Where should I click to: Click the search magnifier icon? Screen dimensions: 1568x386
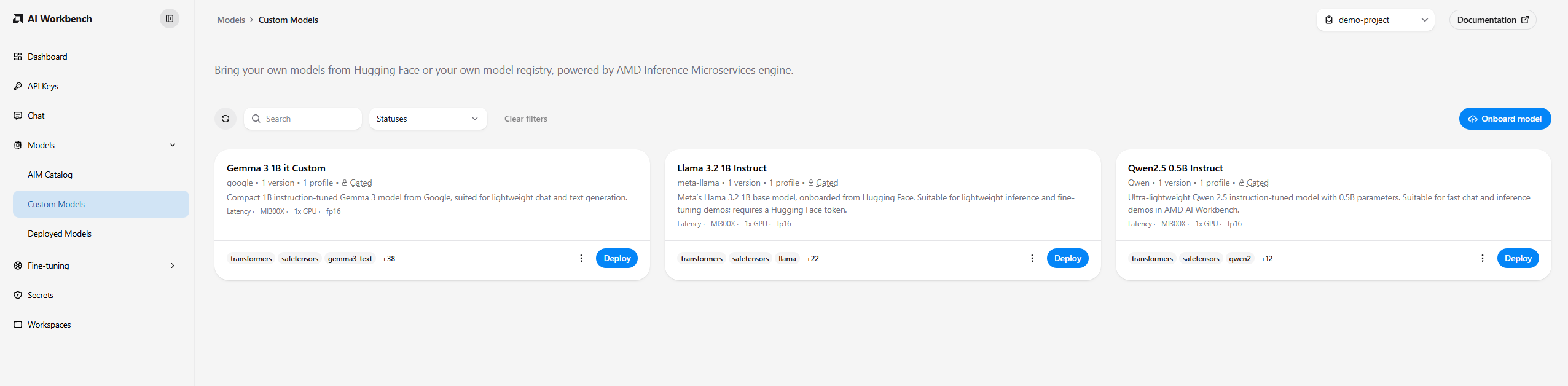coord(256,119)
